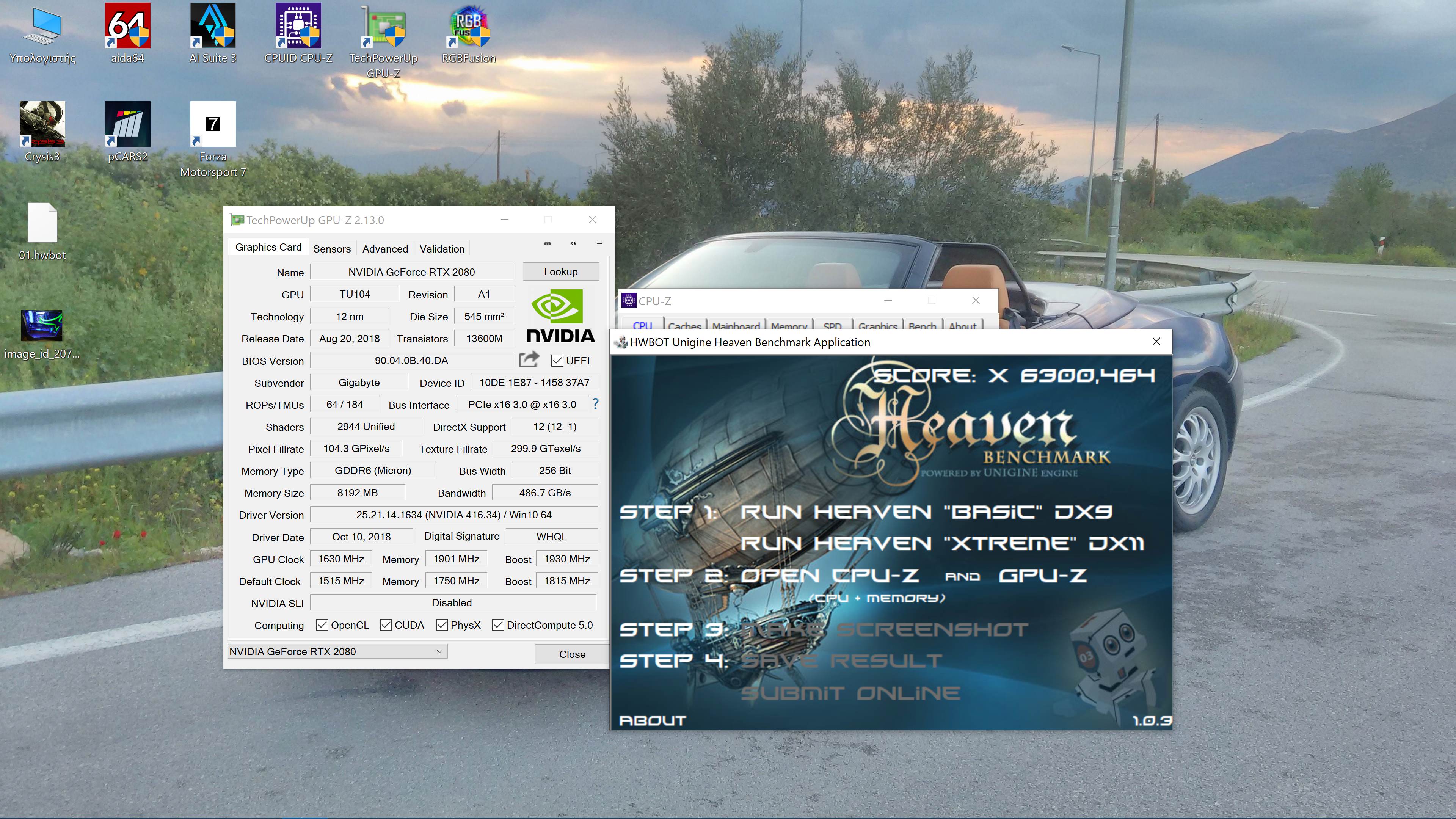
Task: Click Save Result in HWBOT Heaven
Action: tap(841, 660)
